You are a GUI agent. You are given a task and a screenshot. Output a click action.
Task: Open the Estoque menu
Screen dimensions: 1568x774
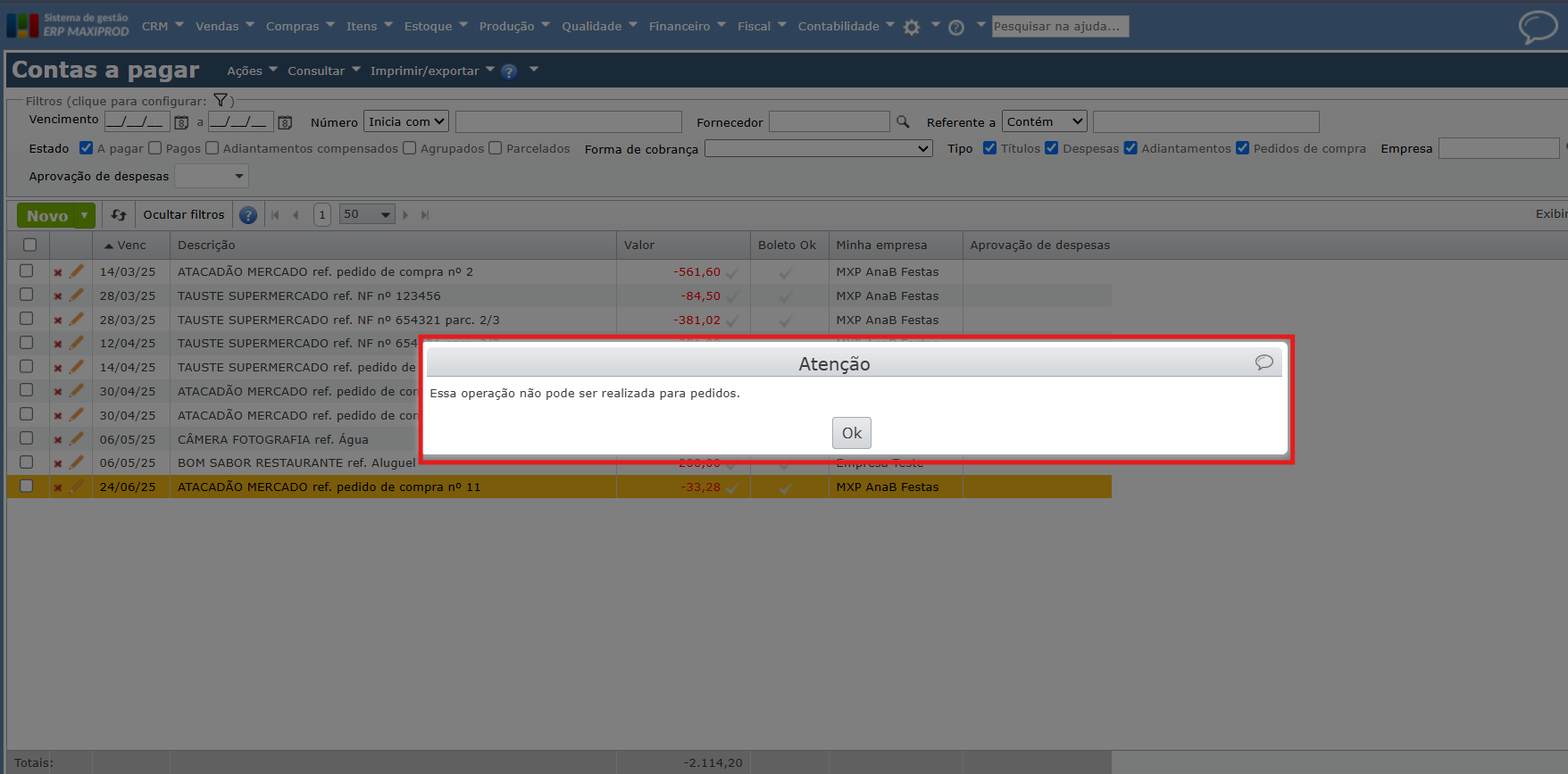point(436,26)
